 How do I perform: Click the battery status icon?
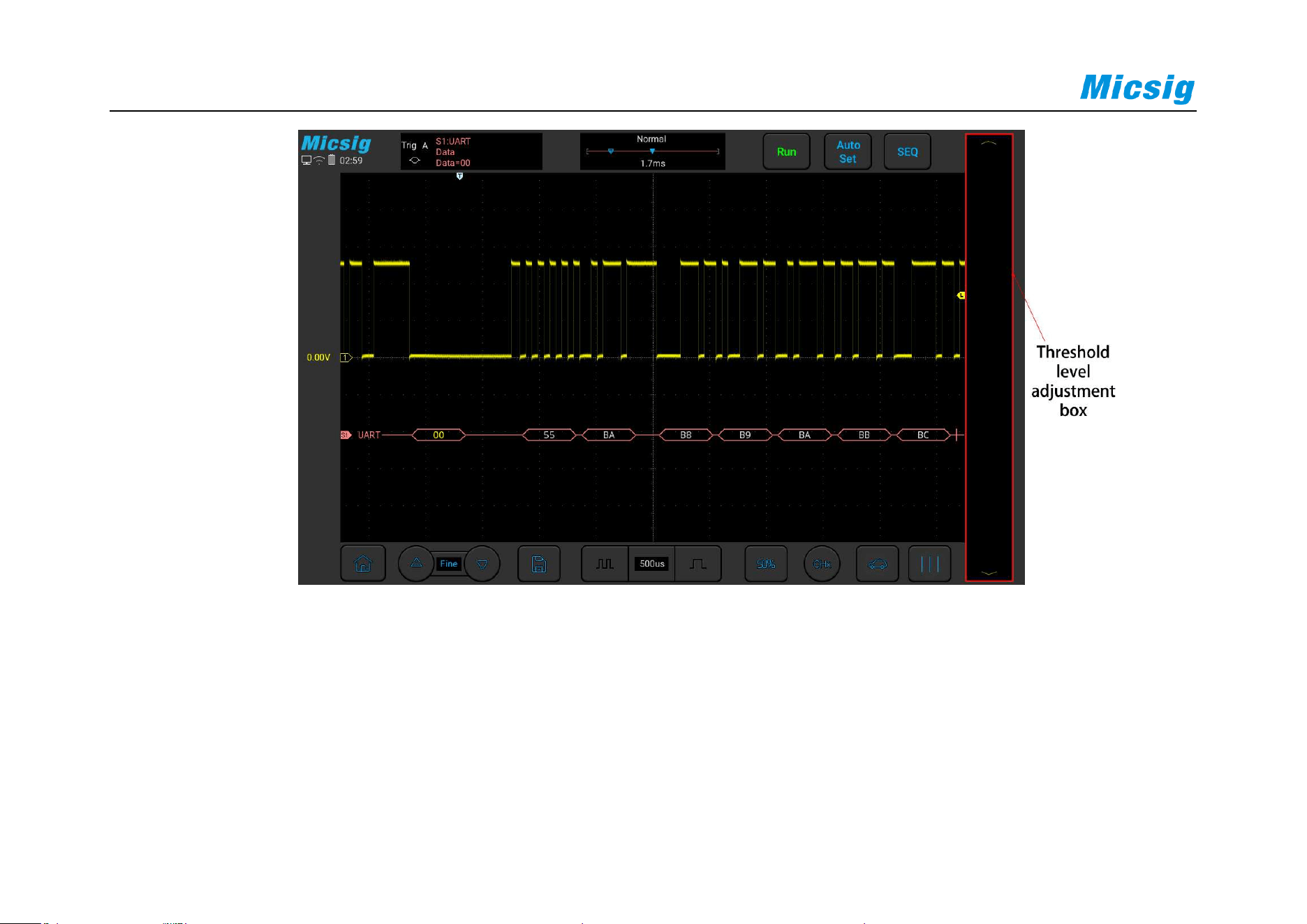tap(332, 160)
